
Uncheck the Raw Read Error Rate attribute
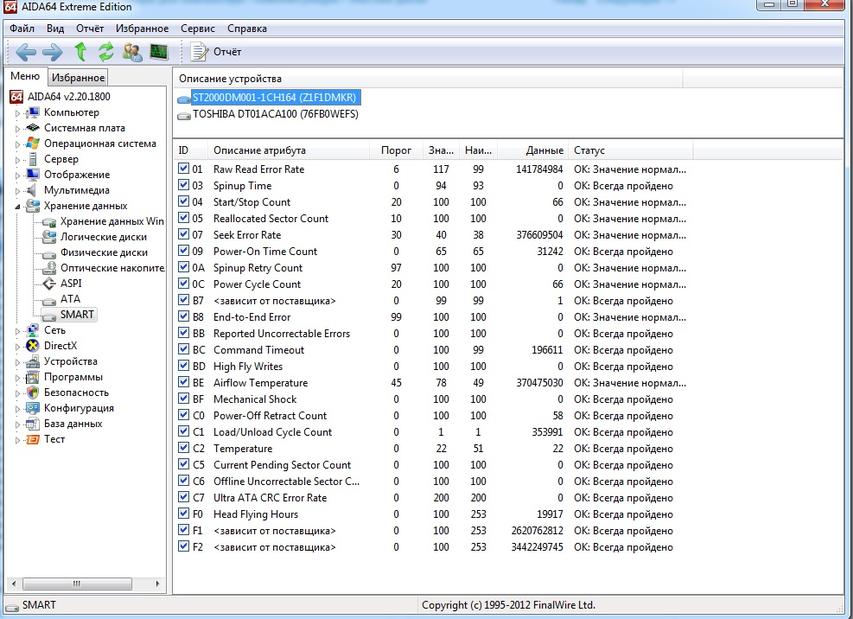click(183, 169)
